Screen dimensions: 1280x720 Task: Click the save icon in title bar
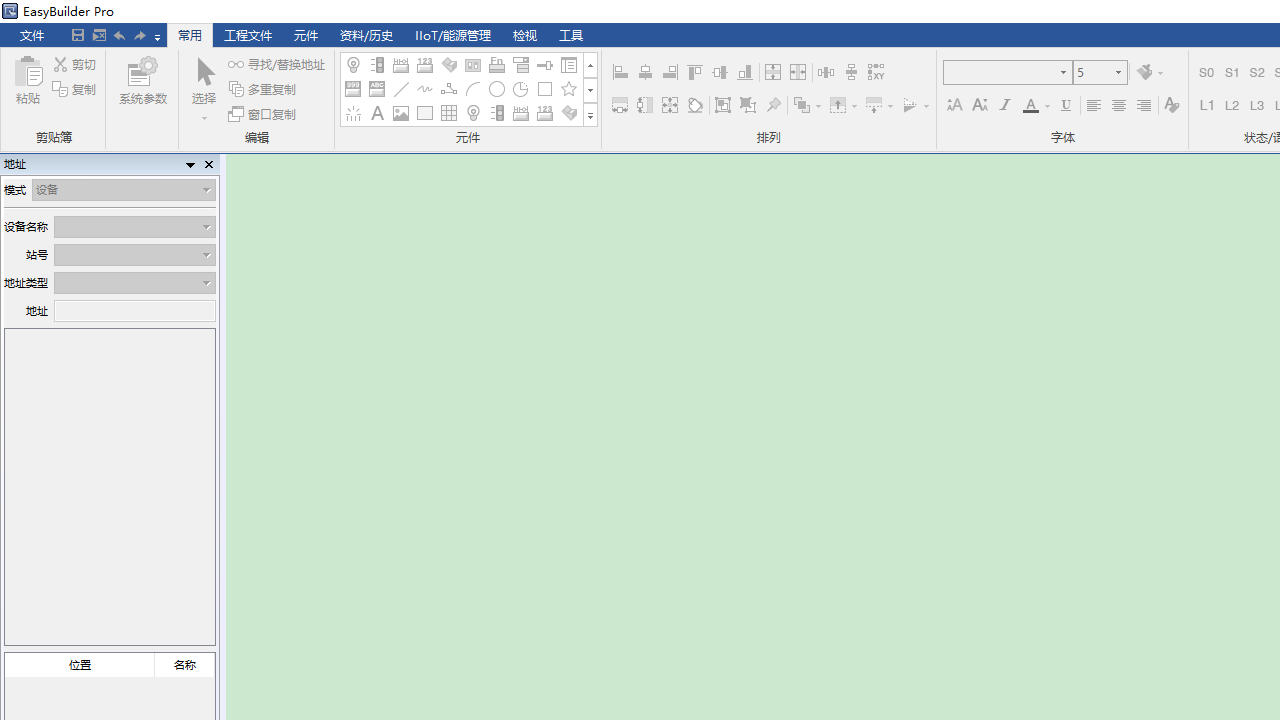[x=78, y=35]
